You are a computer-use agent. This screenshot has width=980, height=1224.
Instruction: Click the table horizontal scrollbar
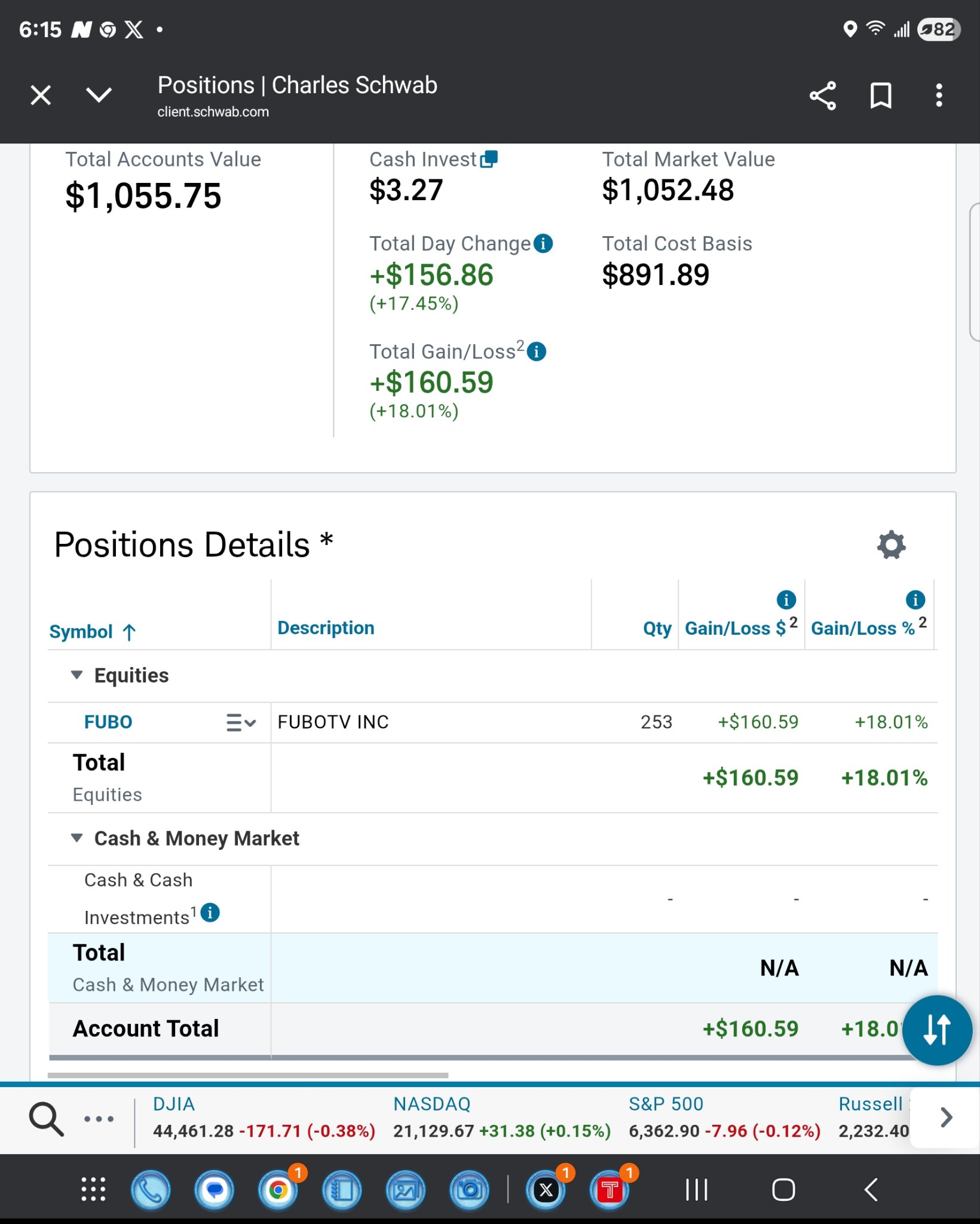tap(248, 1075)
